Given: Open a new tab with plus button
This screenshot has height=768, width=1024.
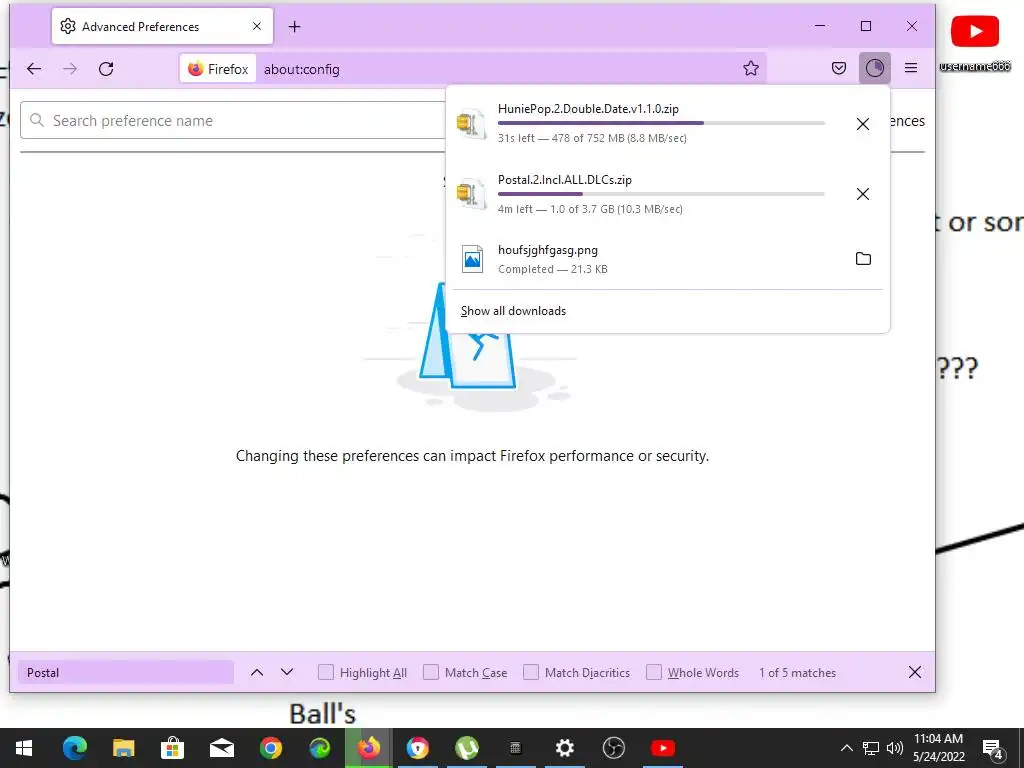Looking at the screenshot, I should (x=295, y=27).
